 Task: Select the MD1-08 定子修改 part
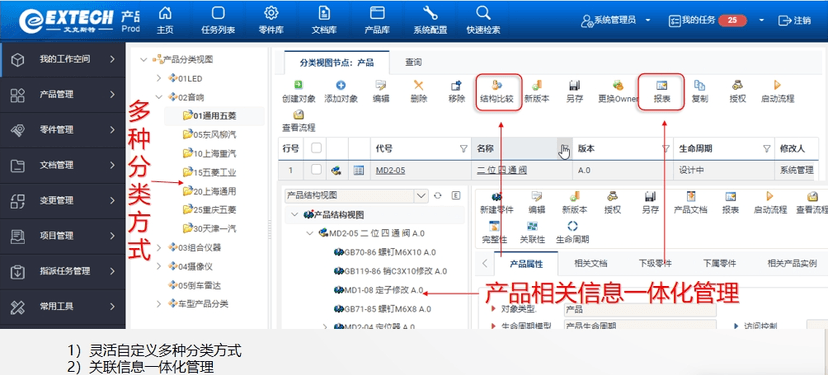coord(378,290)
